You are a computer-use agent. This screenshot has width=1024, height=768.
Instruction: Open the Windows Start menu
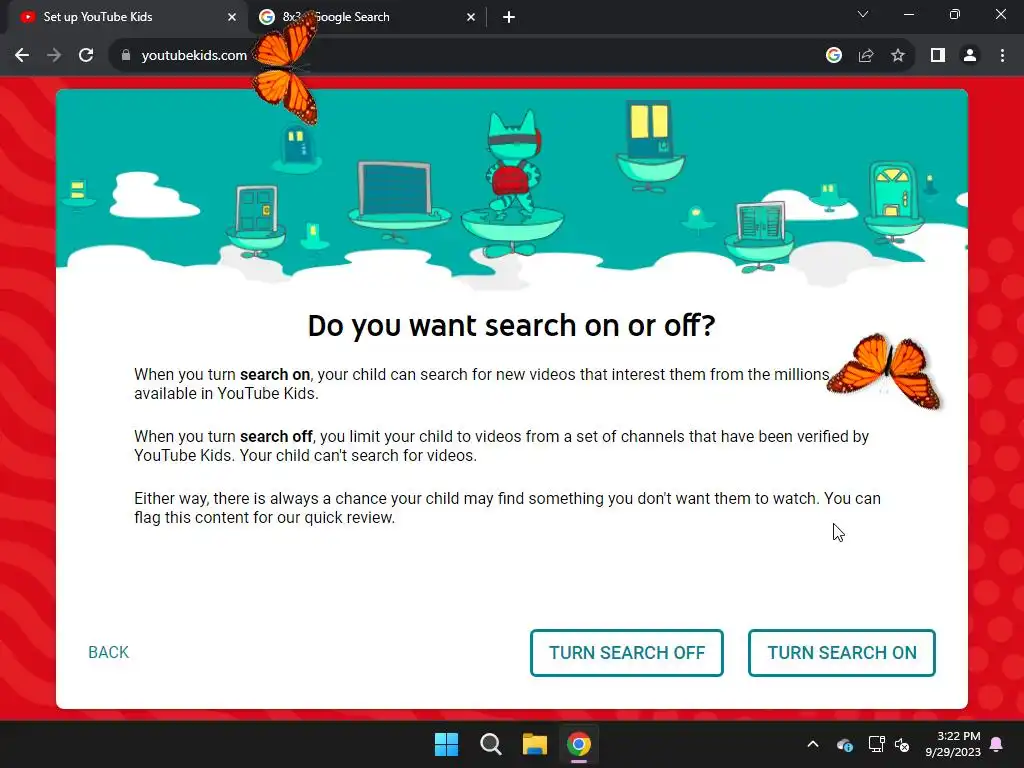447,744
